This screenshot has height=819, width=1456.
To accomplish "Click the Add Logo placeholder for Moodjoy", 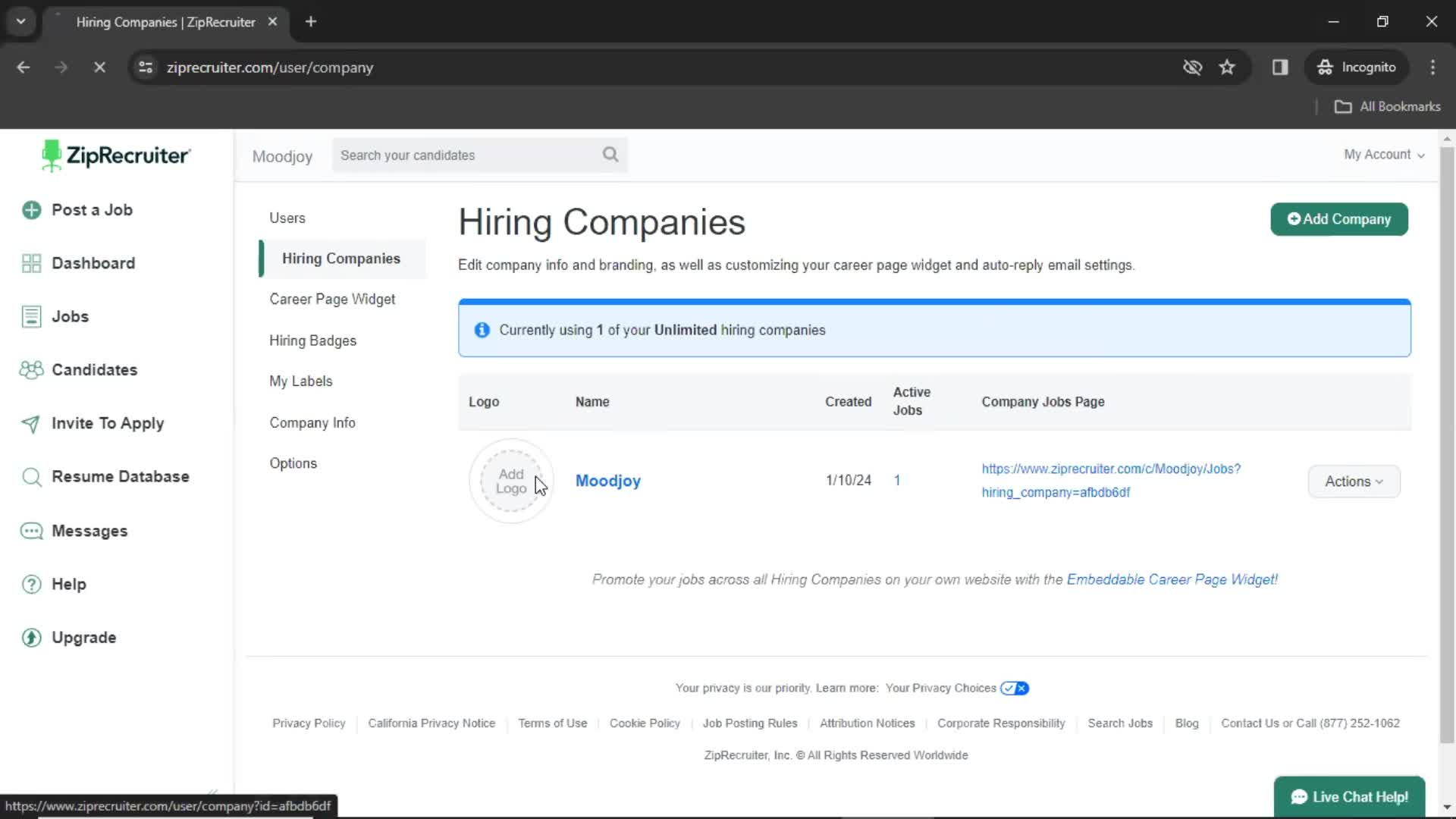I will [x=511, y=481].
